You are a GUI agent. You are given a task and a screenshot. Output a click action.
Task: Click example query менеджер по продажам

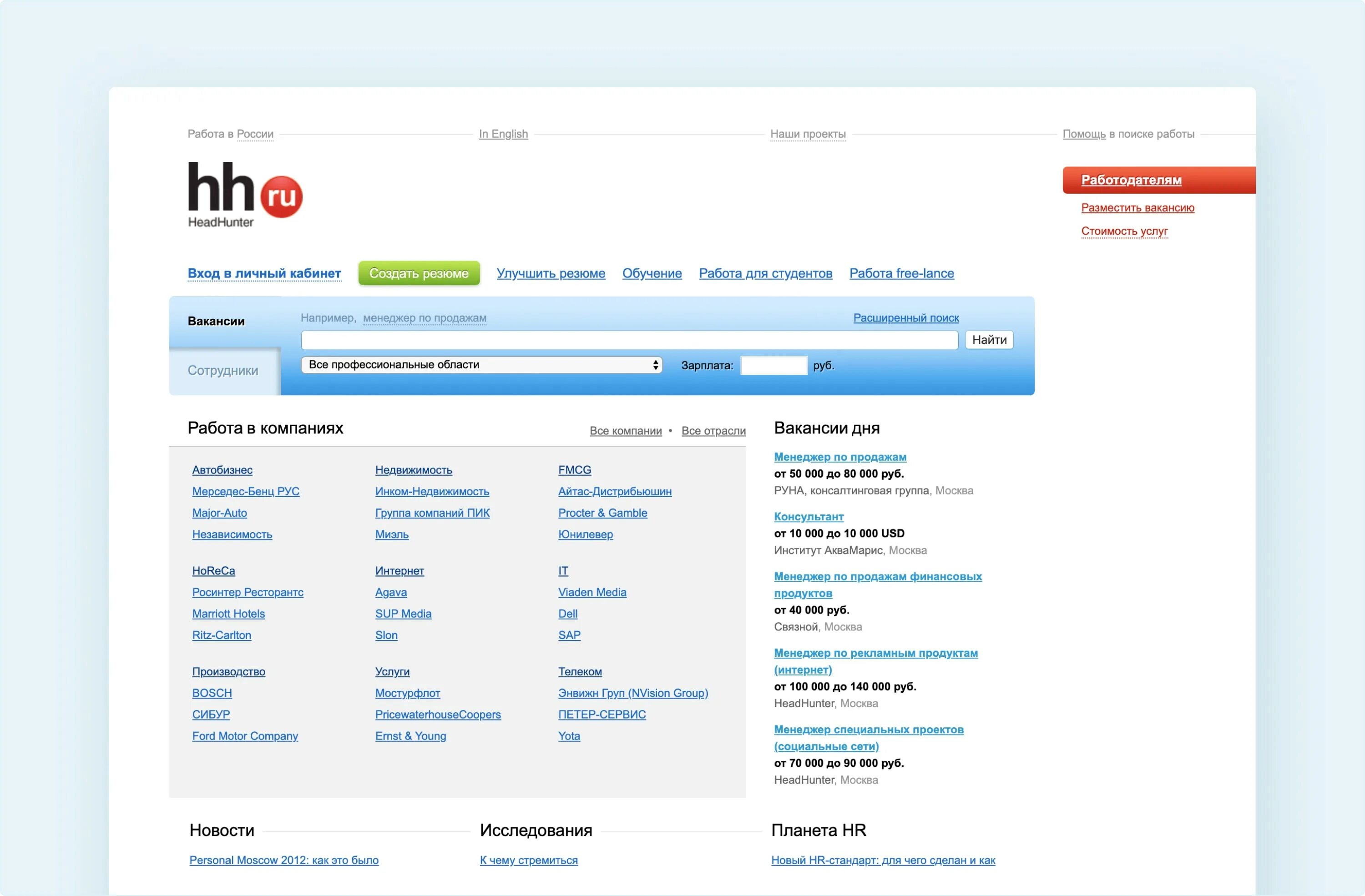pos(425,317)
